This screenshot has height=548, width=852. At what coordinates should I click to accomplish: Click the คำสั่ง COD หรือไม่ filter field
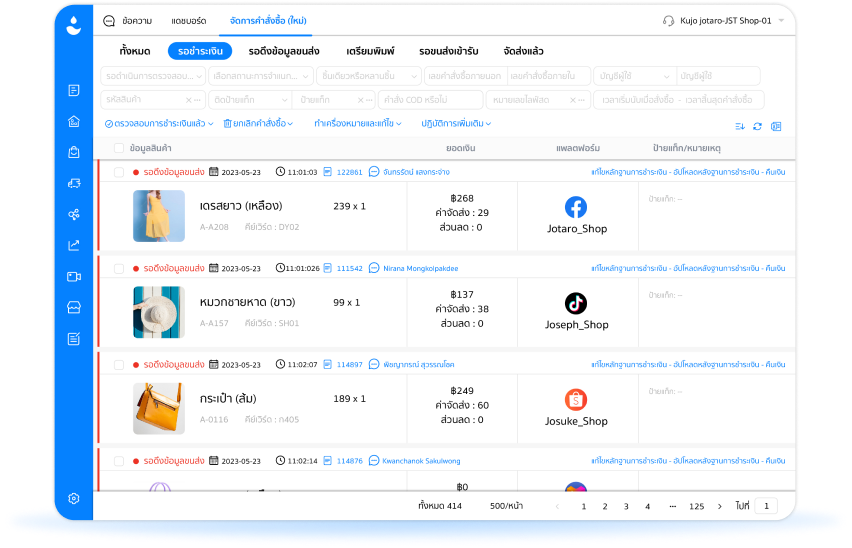tap(430, 100)
